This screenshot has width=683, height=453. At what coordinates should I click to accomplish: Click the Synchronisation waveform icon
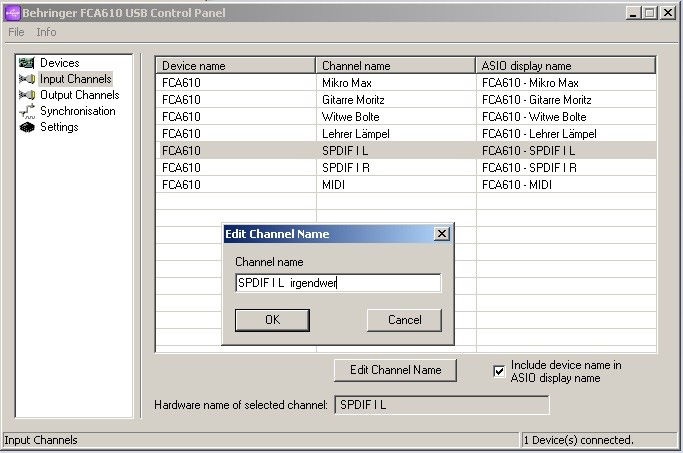27,111
